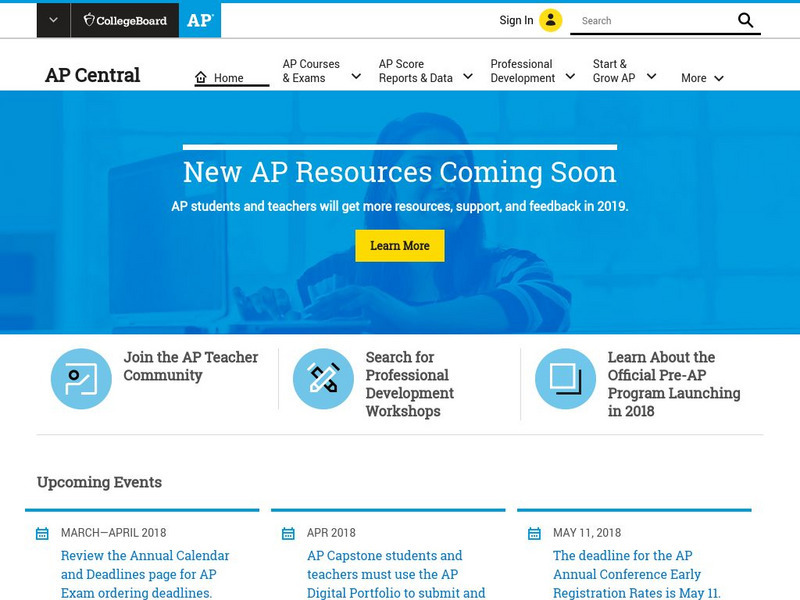The width and height of the screenshot is (800, 600).
Task: Expand the Start & Grow AP chevron
Action: coord(652,77)
